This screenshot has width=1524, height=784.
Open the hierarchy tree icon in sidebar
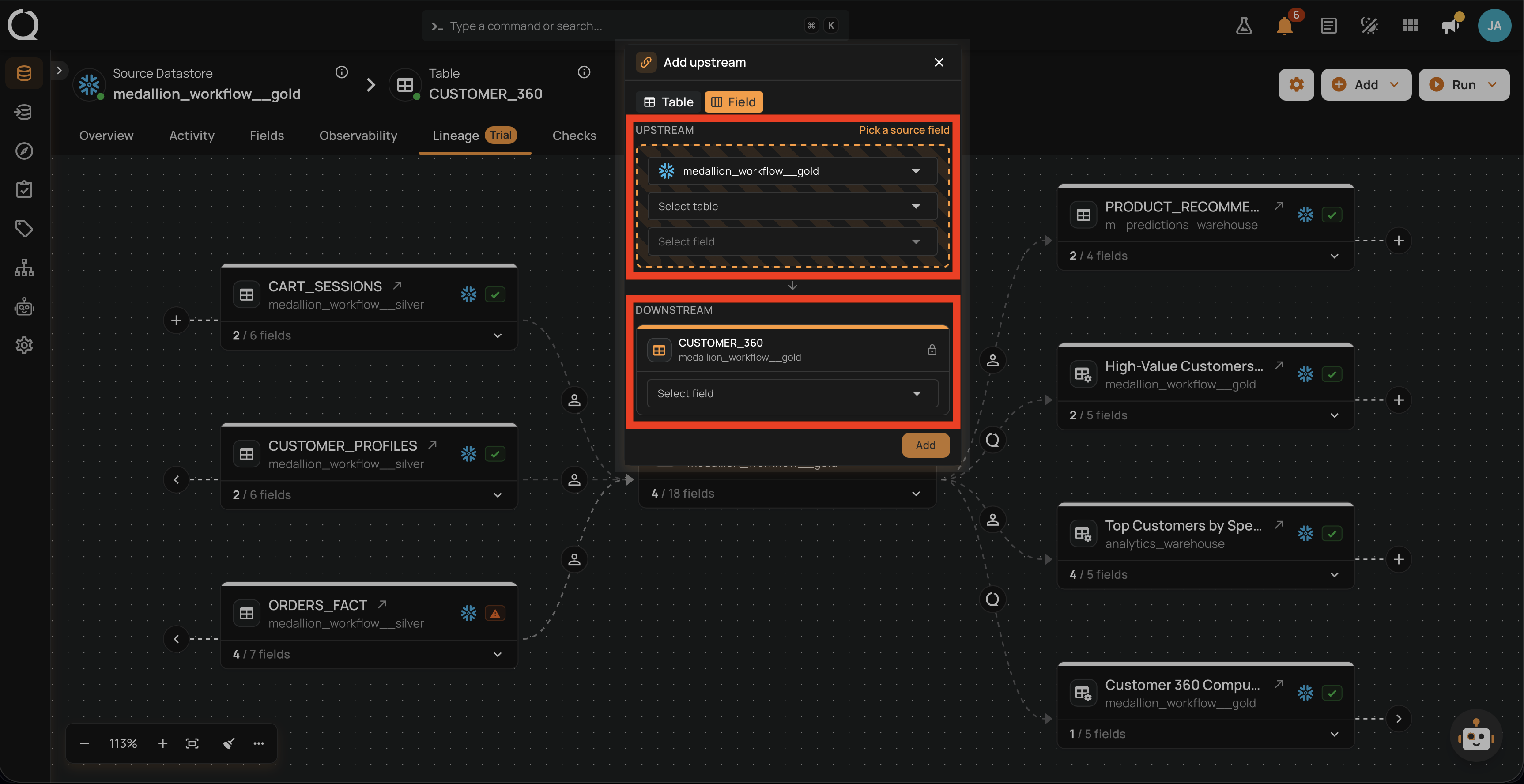[x=24, y=268]
